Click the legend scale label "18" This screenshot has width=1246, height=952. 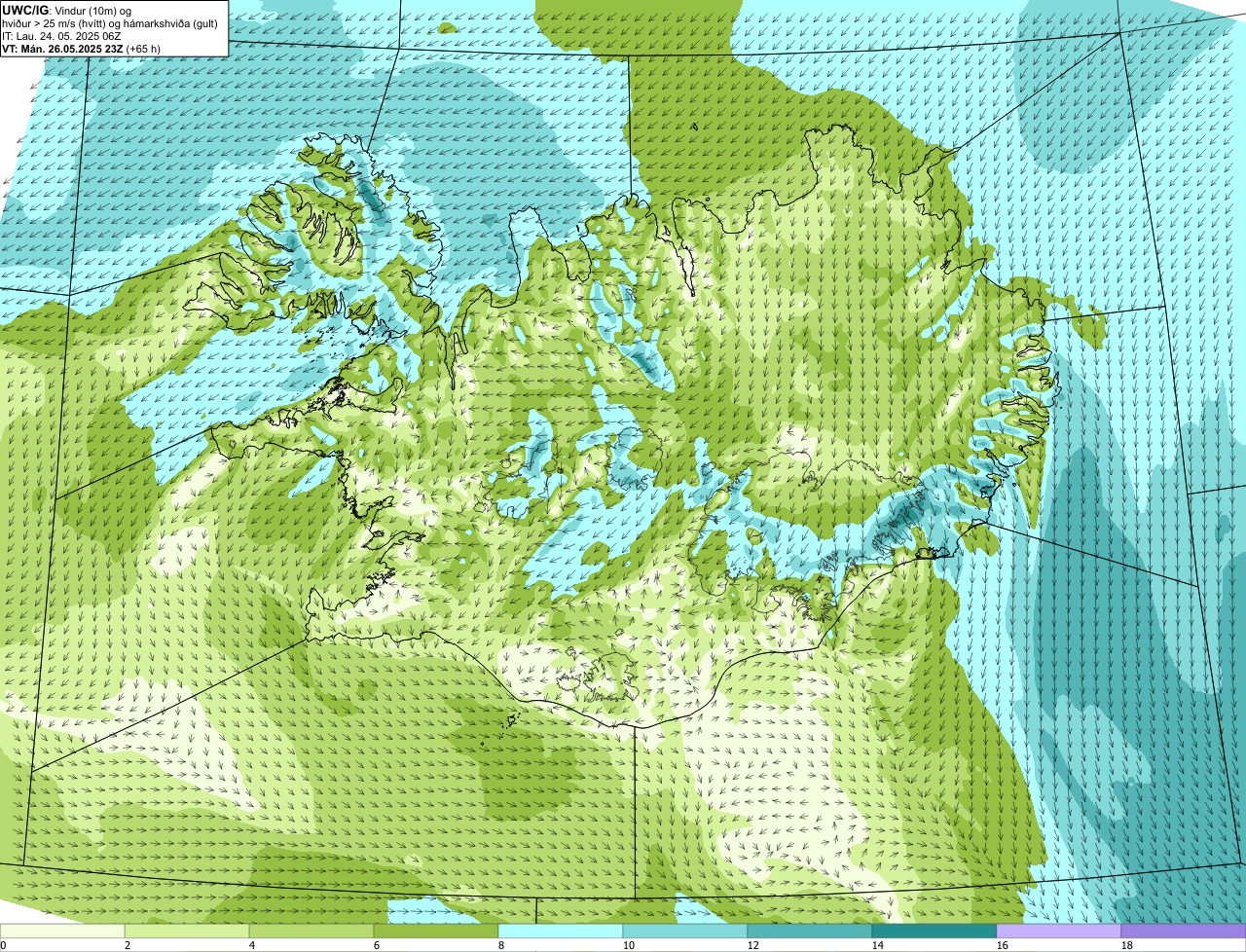tap(1127, 945)
